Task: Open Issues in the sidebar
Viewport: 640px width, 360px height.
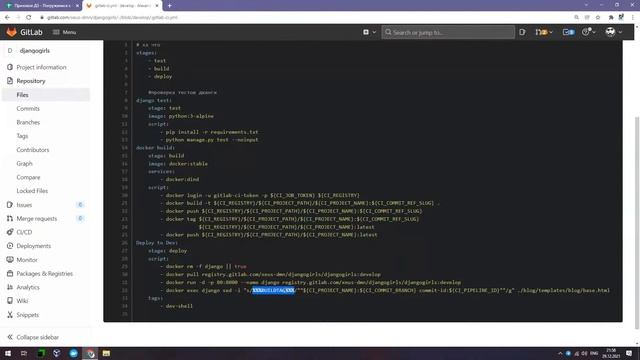Action: tap(24, 205)
